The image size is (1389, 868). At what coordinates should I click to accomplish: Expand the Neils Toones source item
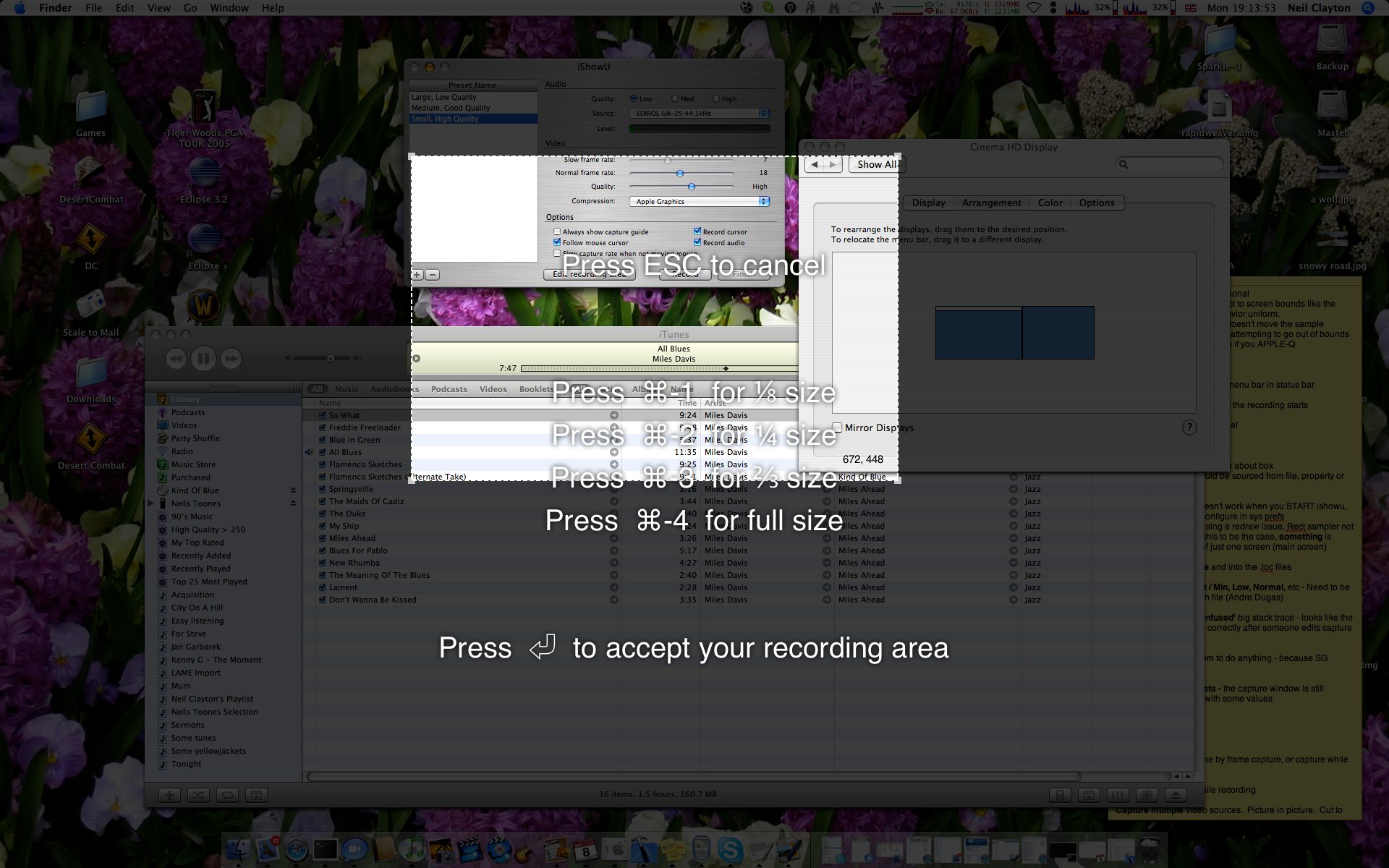pyautogui.click(x=150, y=503)
